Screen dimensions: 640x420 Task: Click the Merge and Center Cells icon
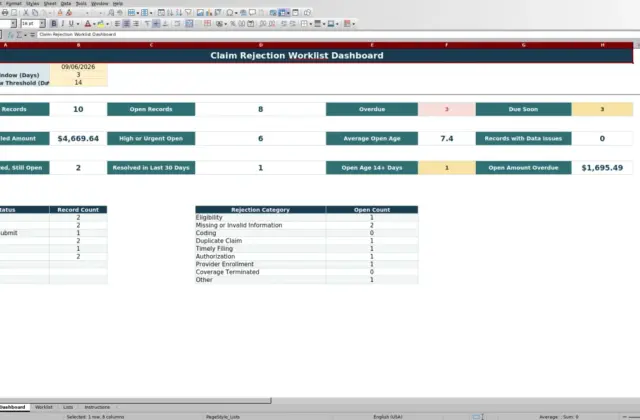pyautogui.click(x=189, y=24)
